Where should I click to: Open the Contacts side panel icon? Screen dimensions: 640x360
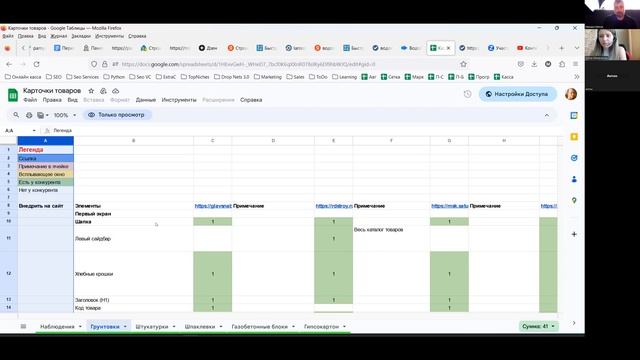tap(574, 179)
